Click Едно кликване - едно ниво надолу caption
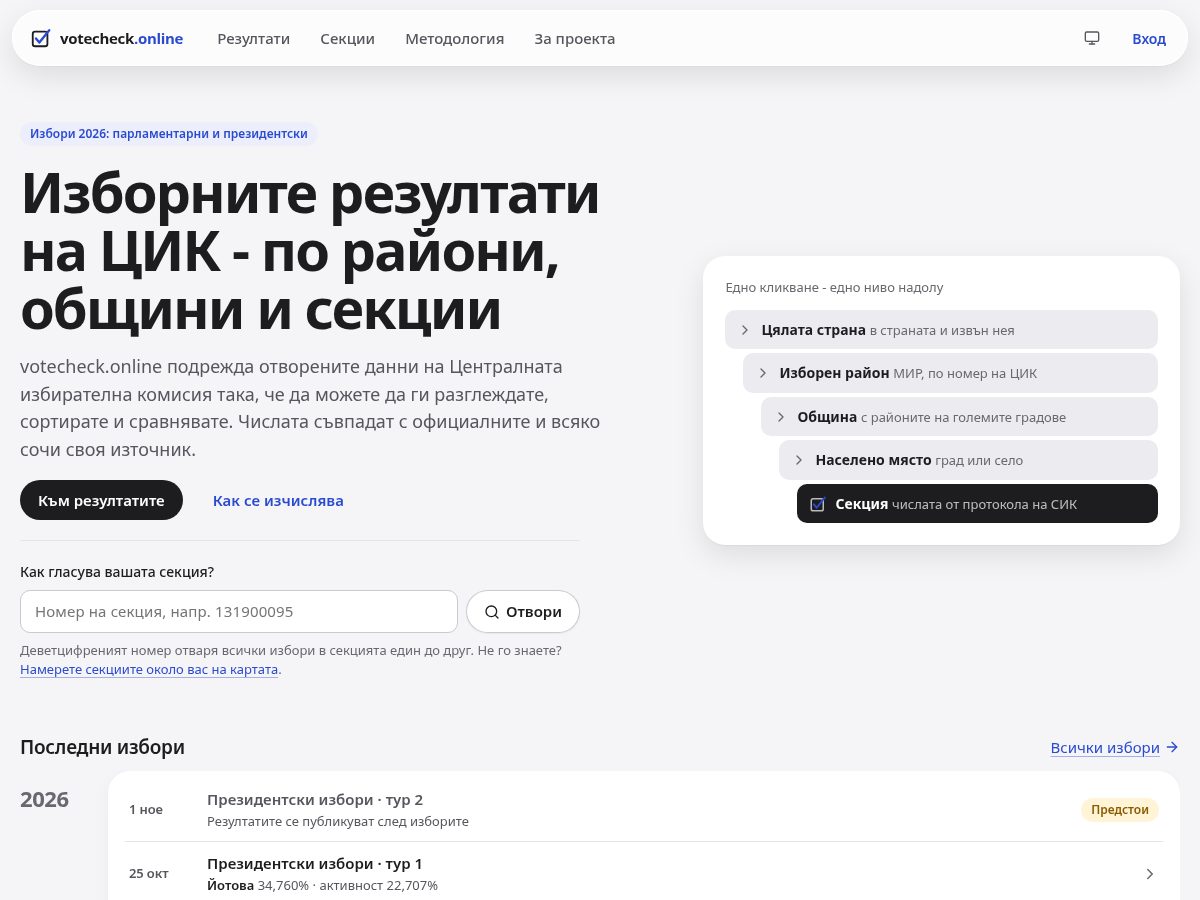Viewport: 1200px width, 900px height. tap(834, 288)
